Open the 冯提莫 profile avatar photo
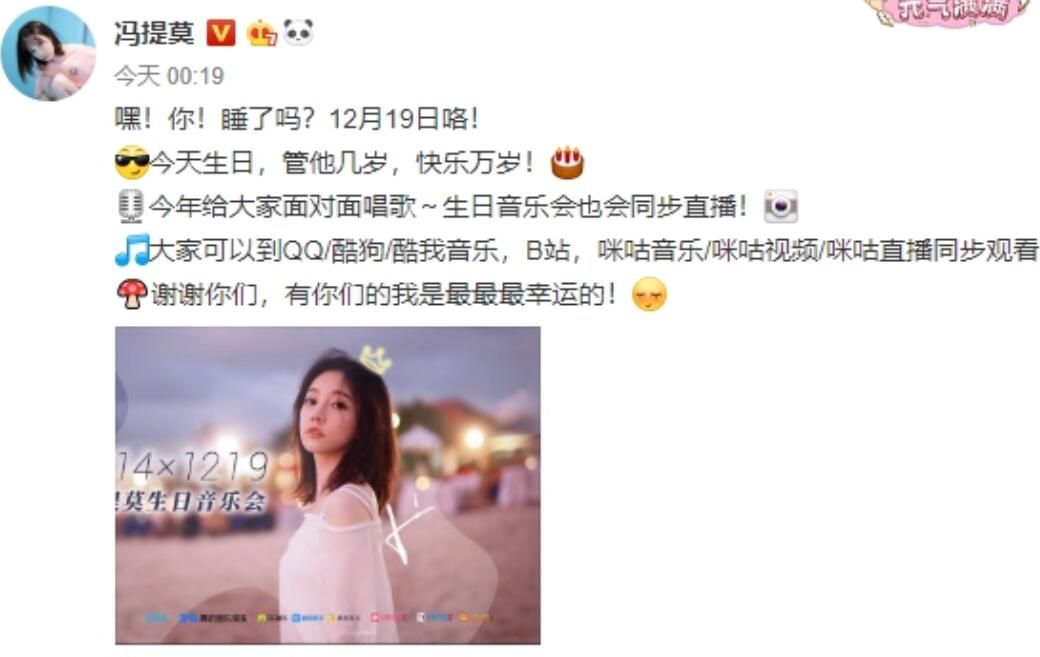This screenshot has height=657, width=1040. pyautogui.click(x=48, y=53)
